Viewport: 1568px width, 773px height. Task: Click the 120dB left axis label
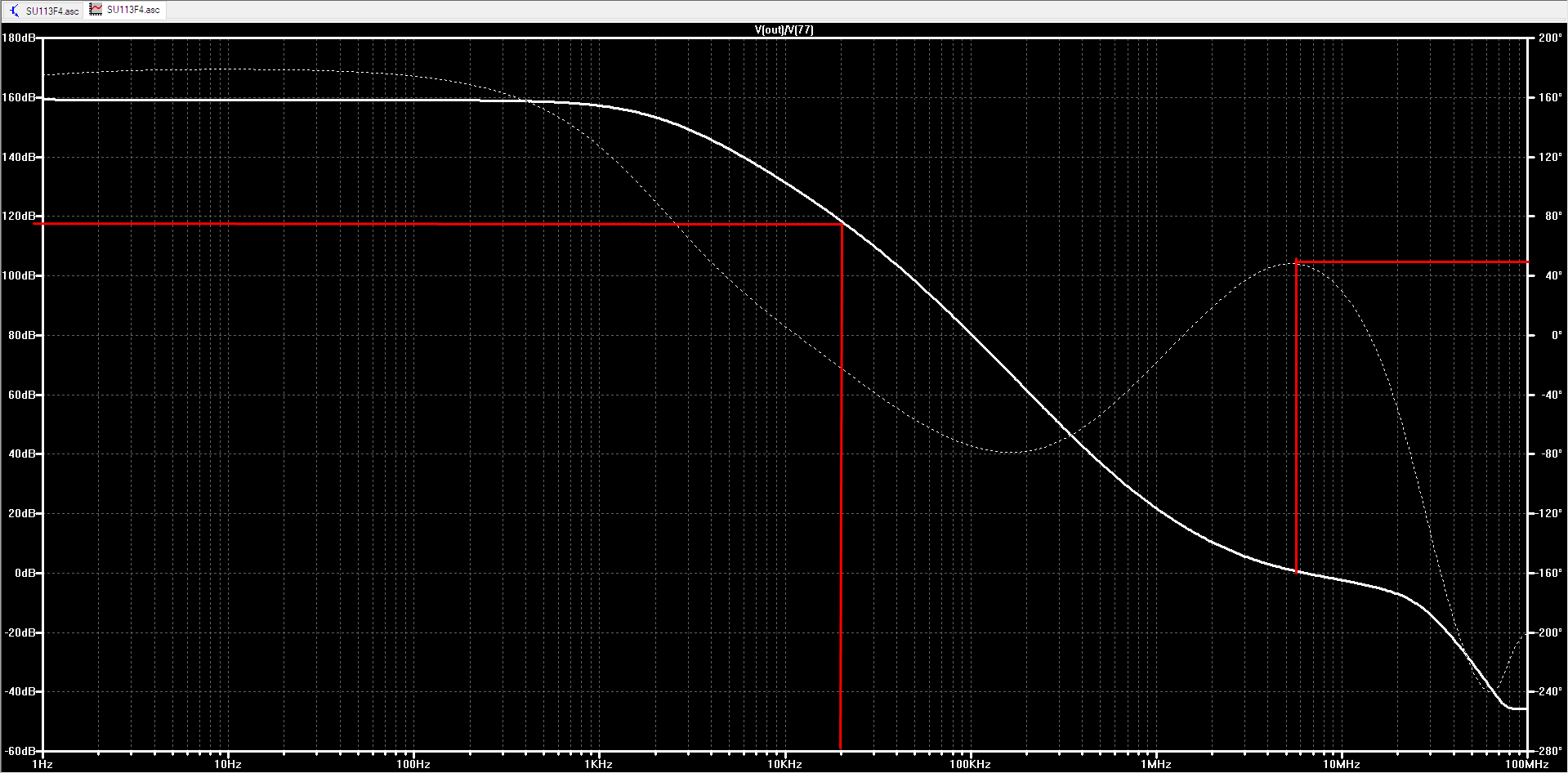(x=19, y=217)
